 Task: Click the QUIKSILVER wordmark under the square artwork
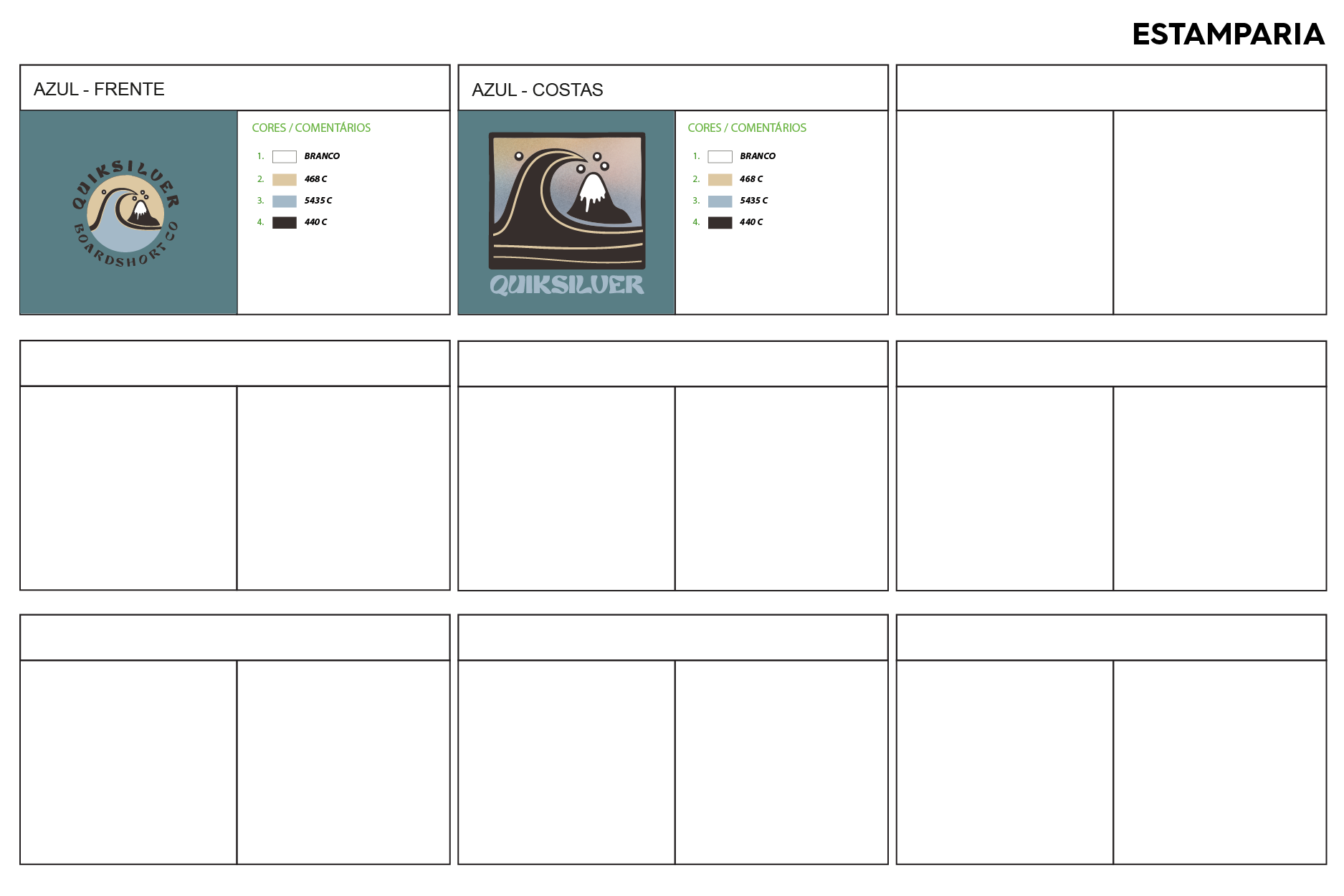click(567, 285)
